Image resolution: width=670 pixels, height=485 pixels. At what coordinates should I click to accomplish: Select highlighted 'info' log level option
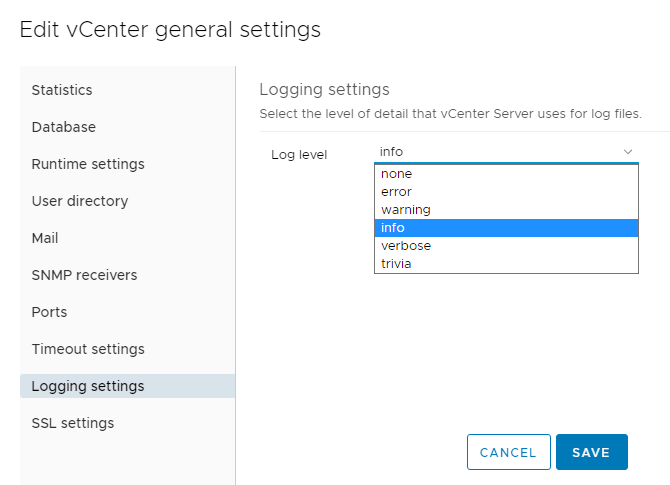(505, 228)
